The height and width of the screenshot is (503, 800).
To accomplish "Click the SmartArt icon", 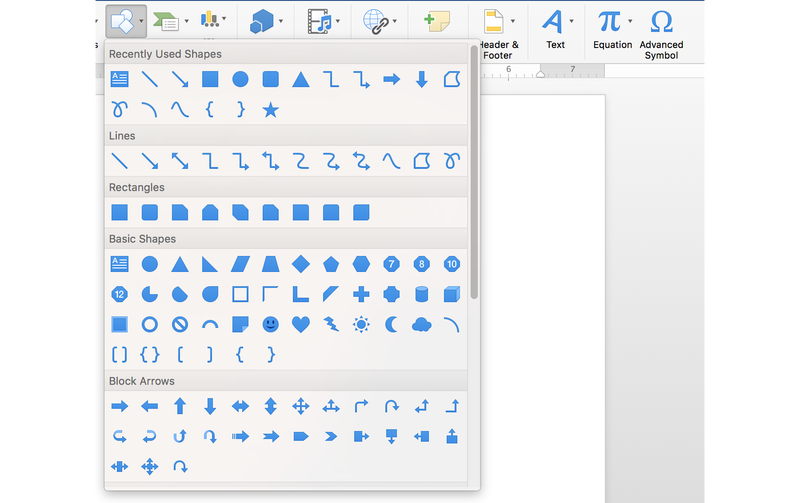I will pos(166,21).
